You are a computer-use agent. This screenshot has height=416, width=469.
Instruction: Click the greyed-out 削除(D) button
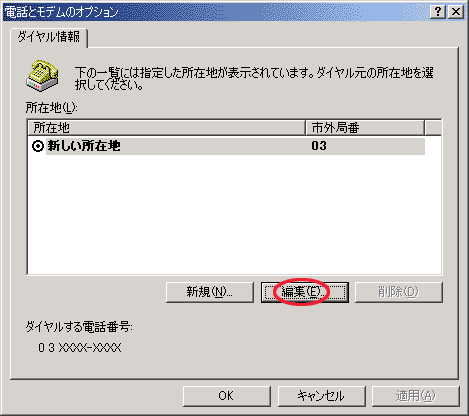[x=399, y=292]
